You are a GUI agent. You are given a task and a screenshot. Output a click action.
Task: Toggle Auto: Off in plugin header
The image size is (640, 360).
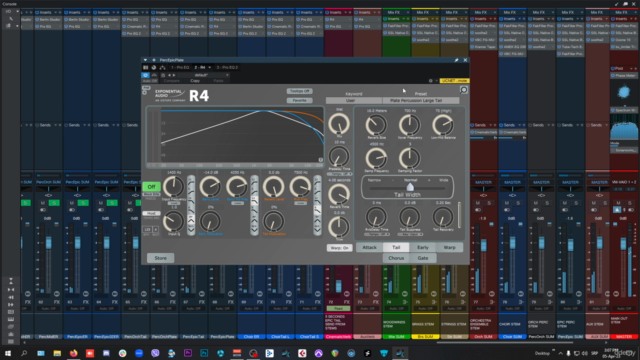click(149, 81)
